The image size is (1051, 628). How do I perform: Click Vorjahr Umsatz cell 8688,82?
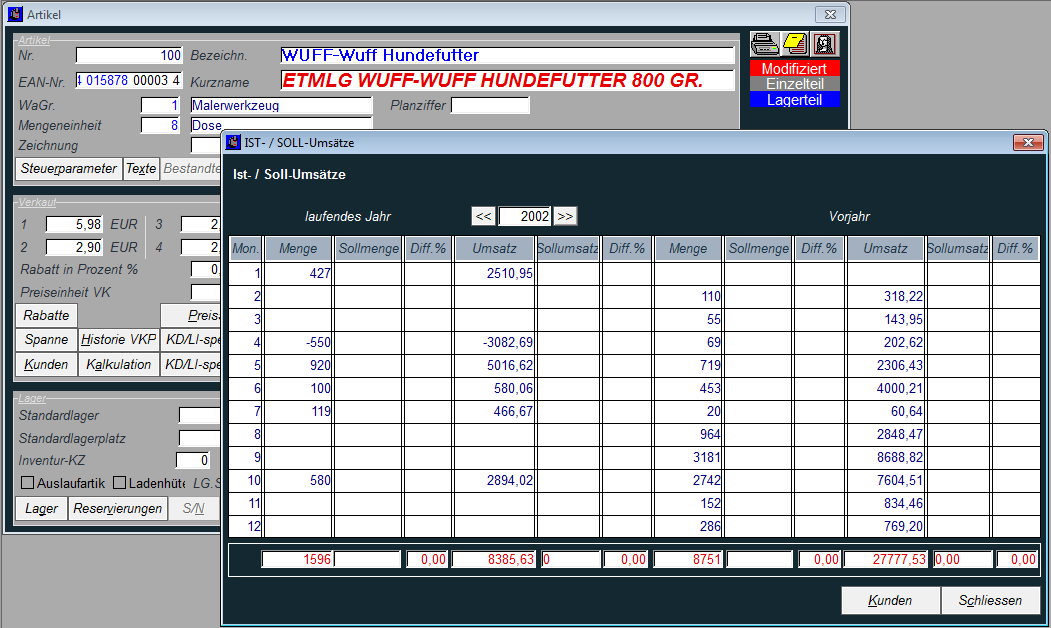tap(885, 457)
